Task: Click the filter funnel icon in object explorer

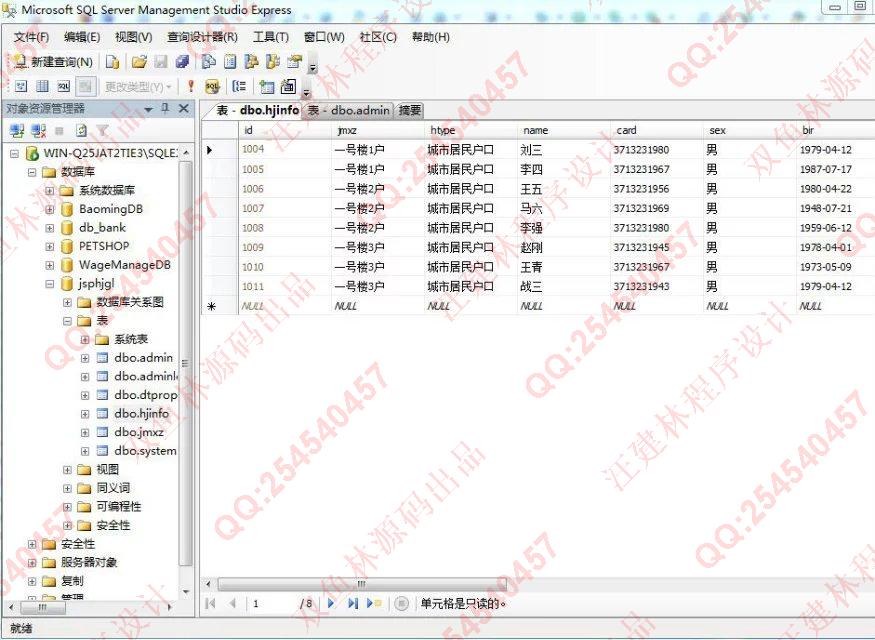Action: point(102,131)
